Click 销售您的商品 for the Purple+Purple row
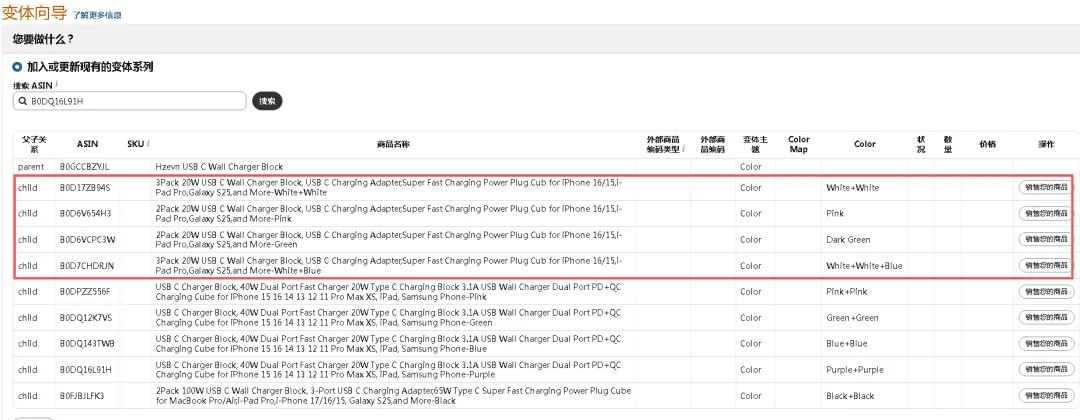The image size is (1080, 420). pos(1046,370)
